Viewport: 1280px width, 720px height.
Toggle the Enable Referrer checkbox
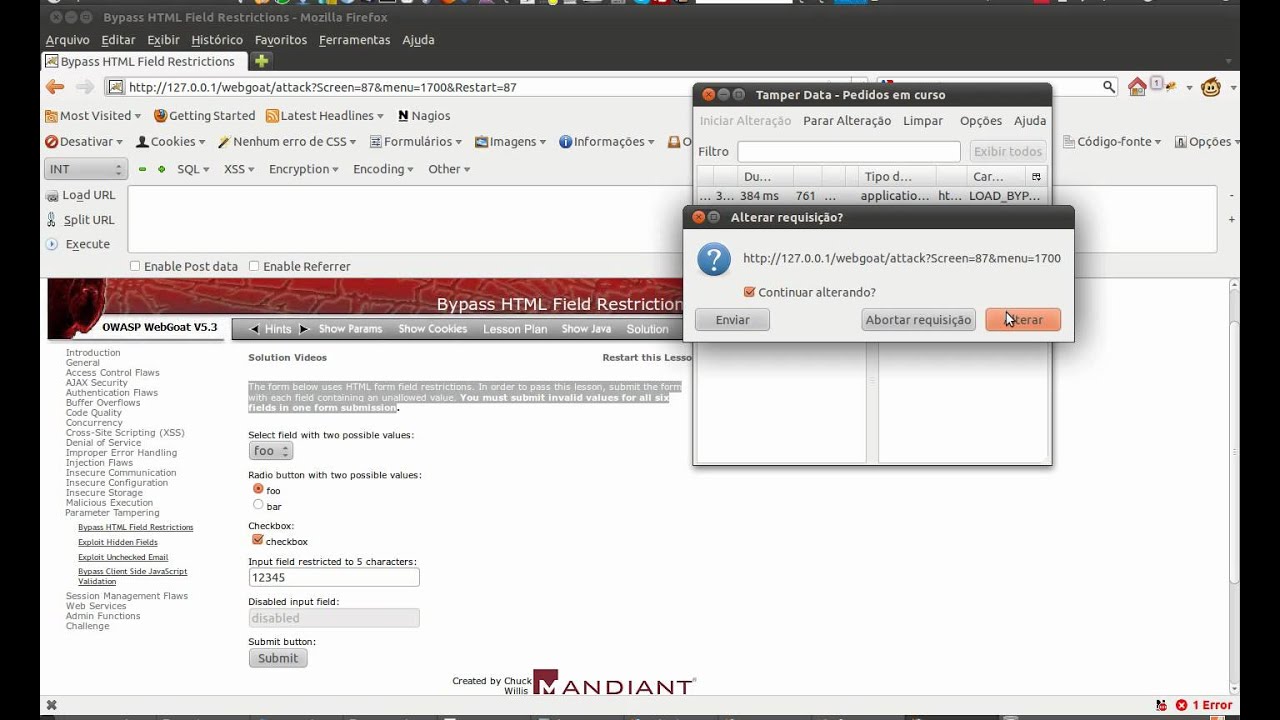254,266
